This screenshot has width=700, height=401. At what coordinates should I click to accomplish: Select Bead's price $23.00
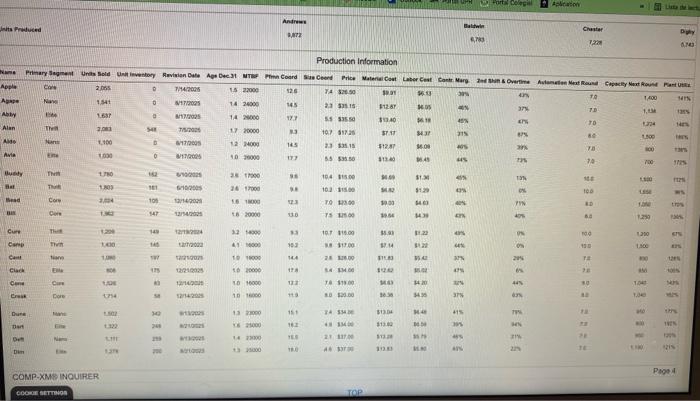pyautogui.click(x=346, y=203)
